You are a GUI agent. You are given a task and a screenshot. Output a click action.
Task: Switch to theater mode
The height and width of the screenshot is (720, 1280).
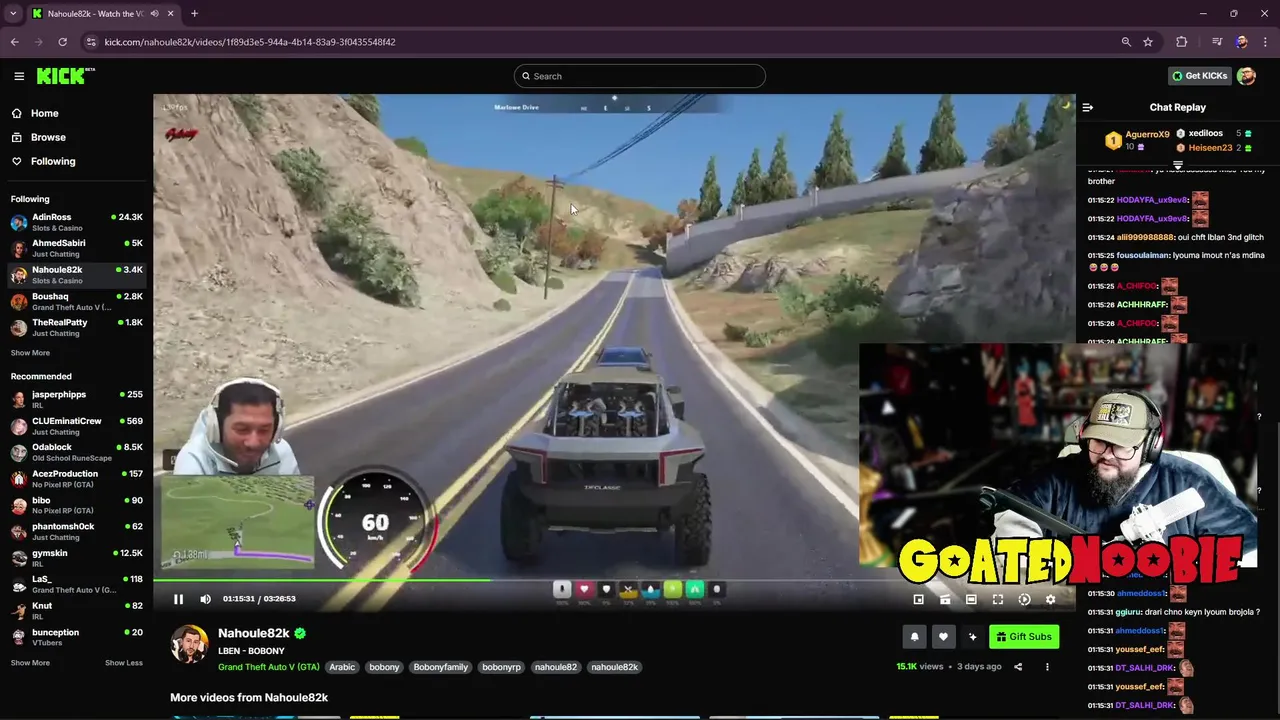(971, 599)
